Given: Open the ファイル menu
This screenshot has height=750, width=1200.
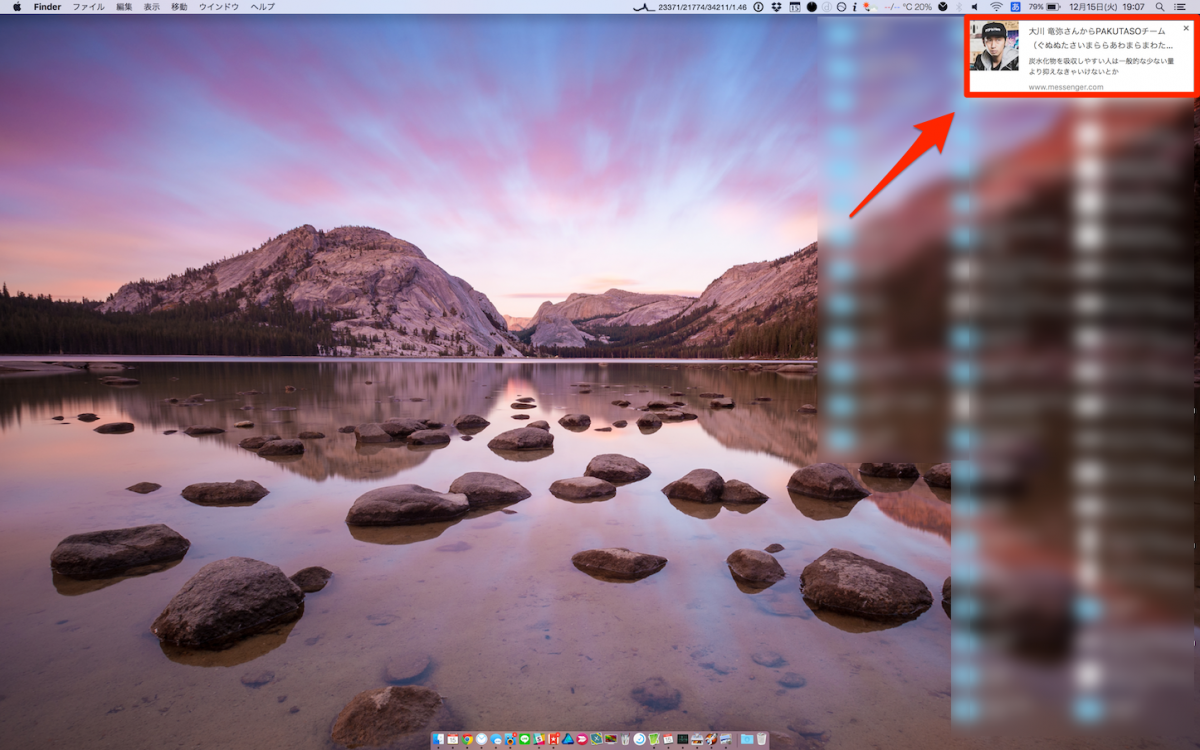Looking at the screenshot, I should pos(89,7).
